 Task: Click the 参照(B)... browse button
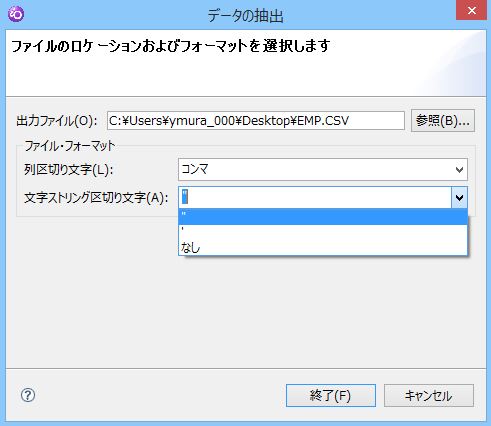pos(443,121)
